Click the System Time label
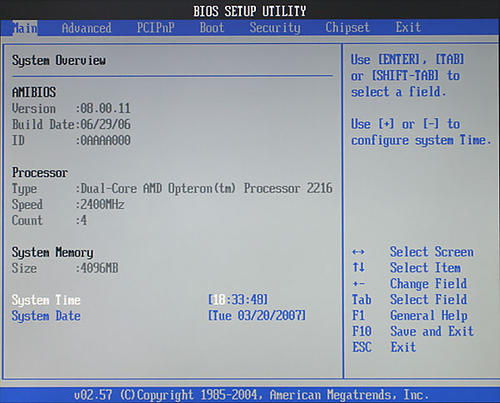Image resolution: width=500 pixels, height=403 pixels. tap(46, 300)
